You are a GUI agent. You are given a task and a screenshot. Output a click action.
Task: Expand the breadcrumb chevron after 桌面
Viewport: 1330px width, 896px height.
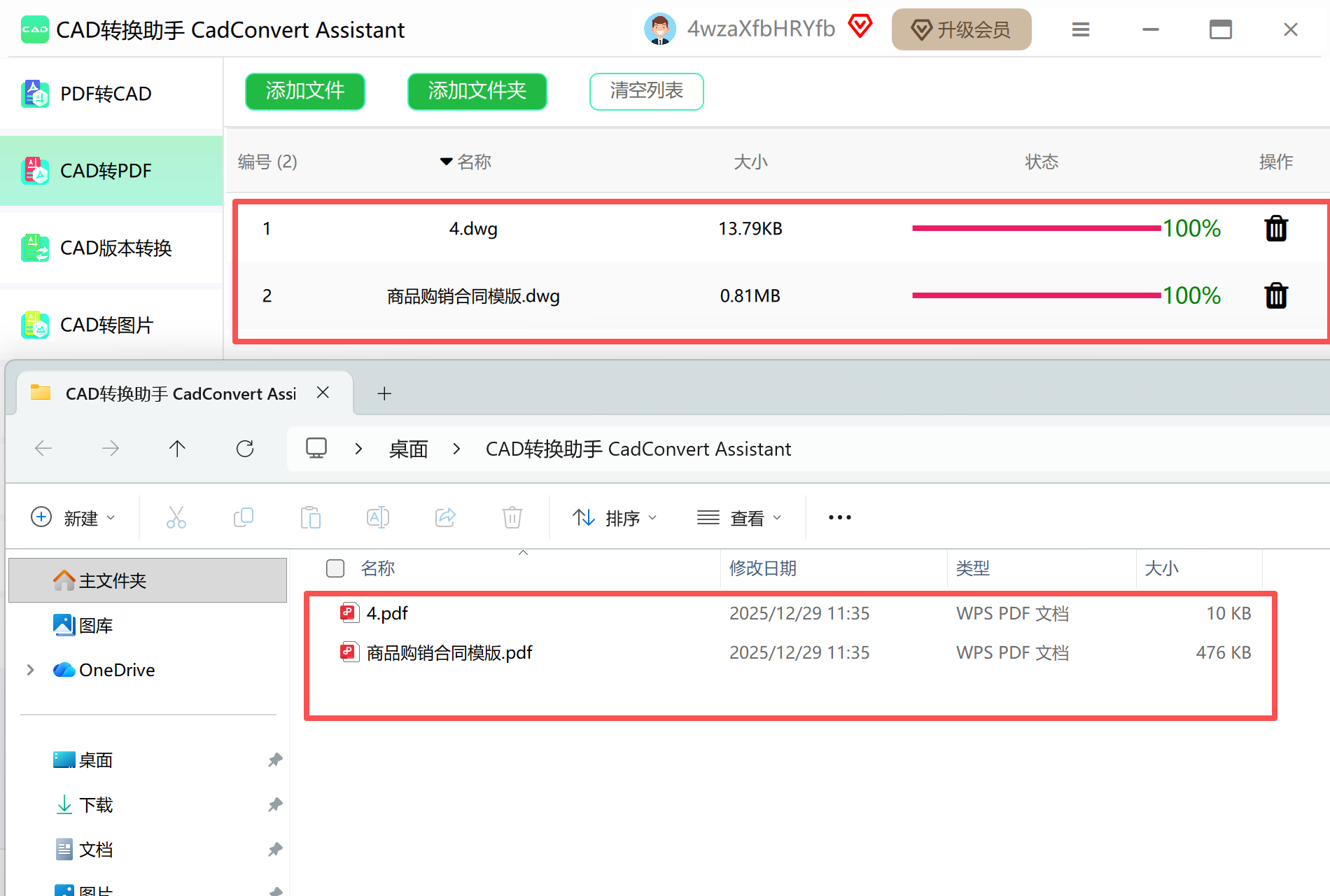tap(456, 449)
